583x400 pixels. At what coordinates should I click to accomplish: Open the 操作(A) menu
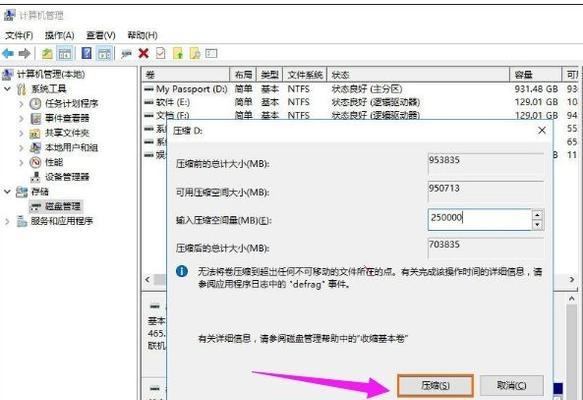(x=59, y=35)
